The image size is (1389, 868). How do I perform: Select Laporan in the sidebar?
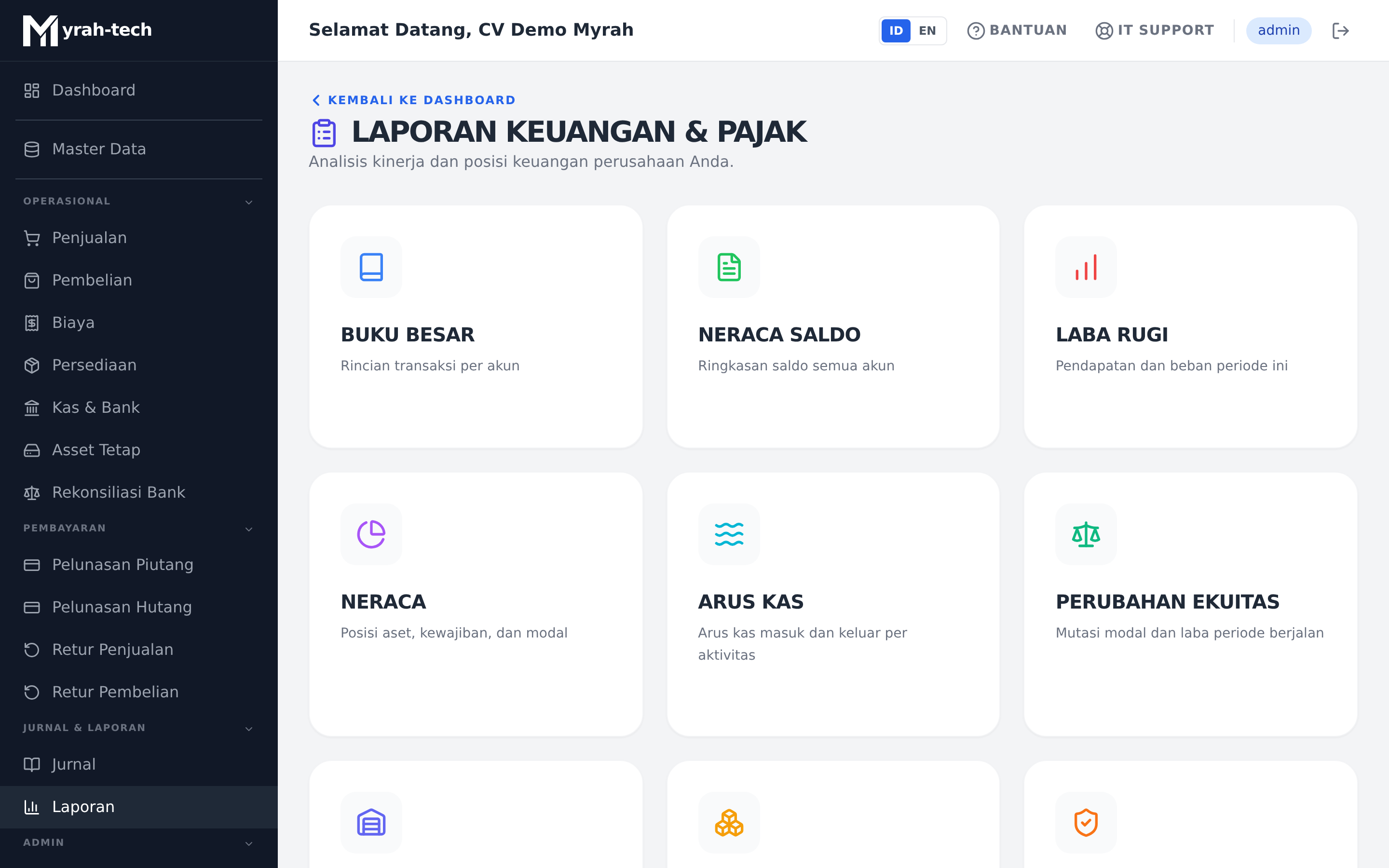coord(139,807)
